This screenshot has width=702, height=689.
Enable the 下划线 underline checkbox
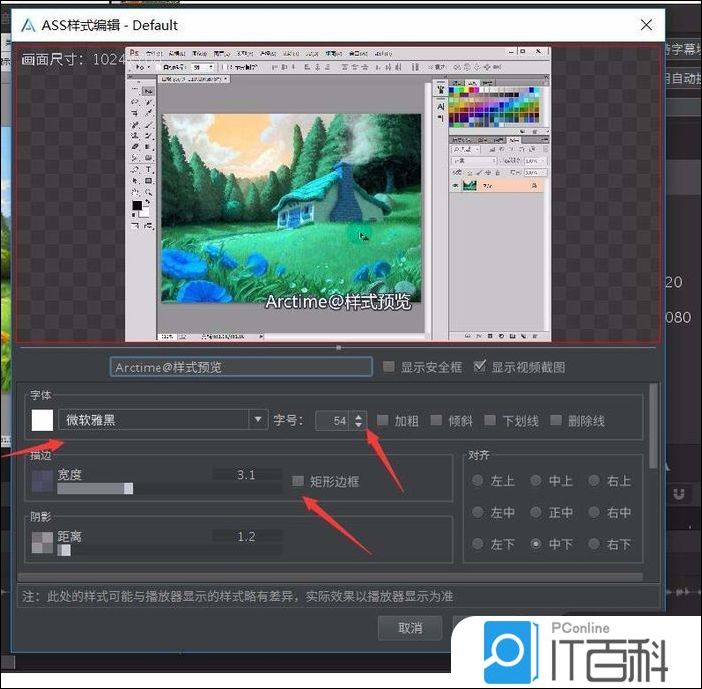pyautogui.click(x=490, y=420)
